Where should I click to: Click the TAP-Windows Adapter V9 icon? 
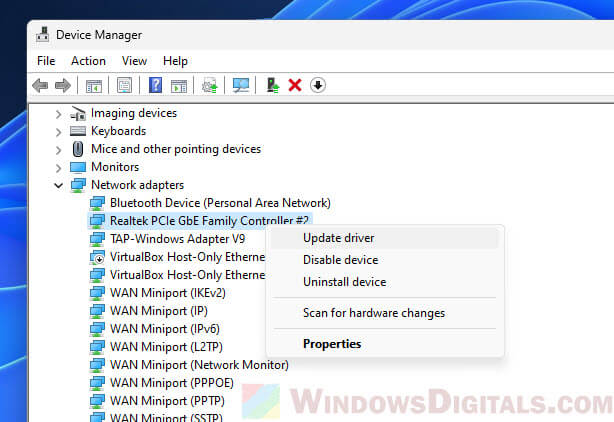click(x=97, y=239)
